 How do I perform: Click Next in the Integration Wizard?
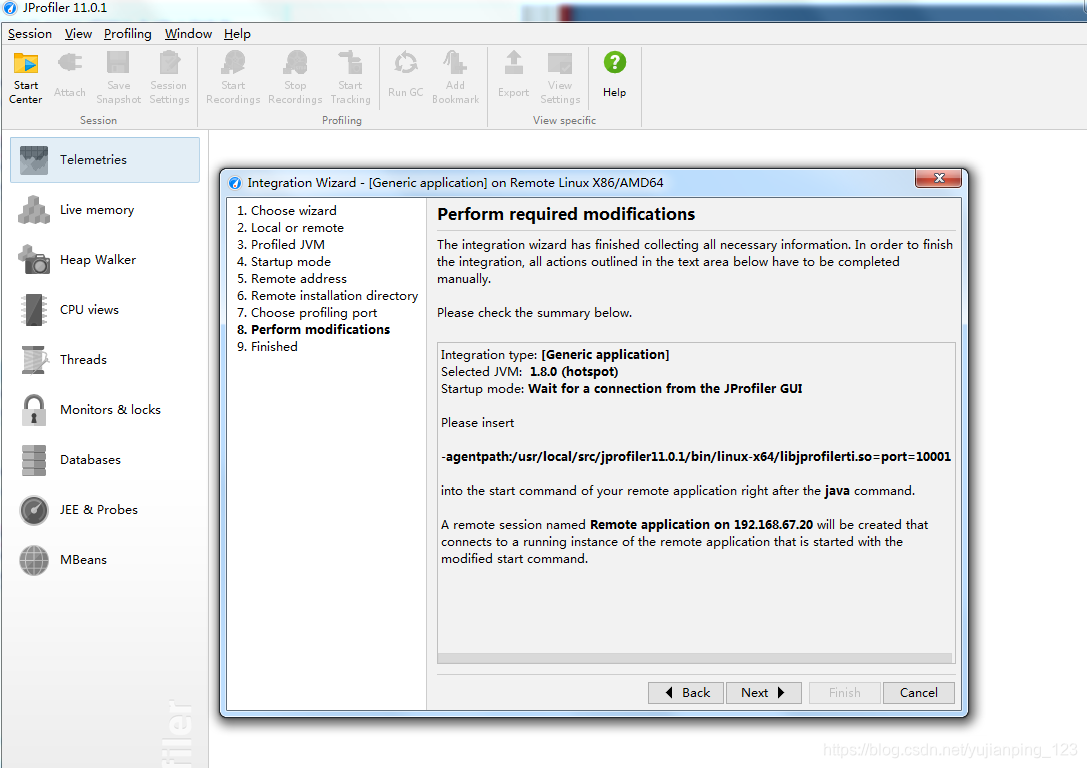click(x=763, y=692)
